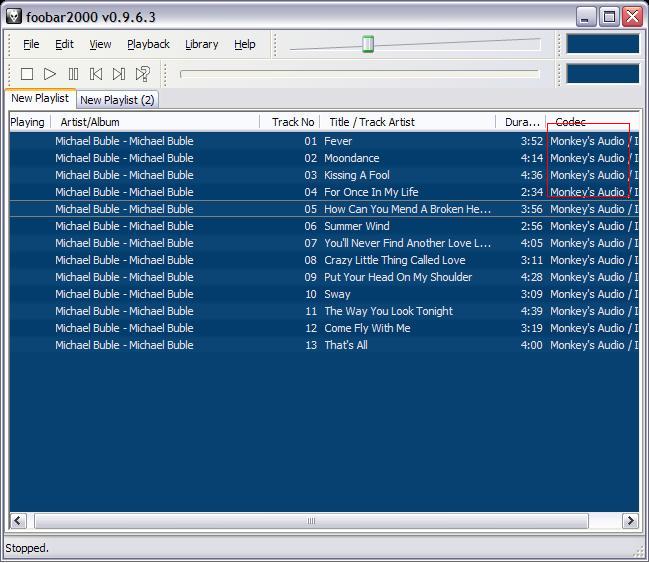
Task: Select track 13 That's All
Action: pos(324,345)
